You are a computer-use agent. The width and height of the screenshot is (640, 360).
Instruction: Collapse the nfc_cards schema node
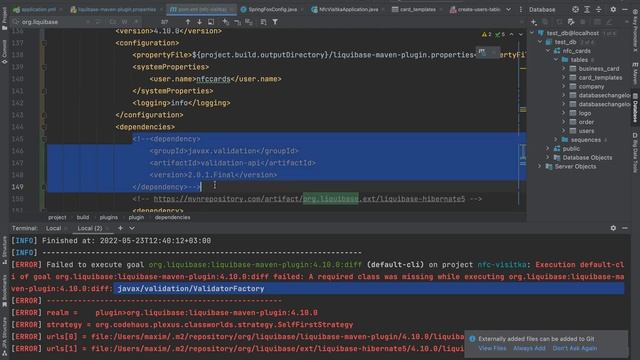[548, 51]
